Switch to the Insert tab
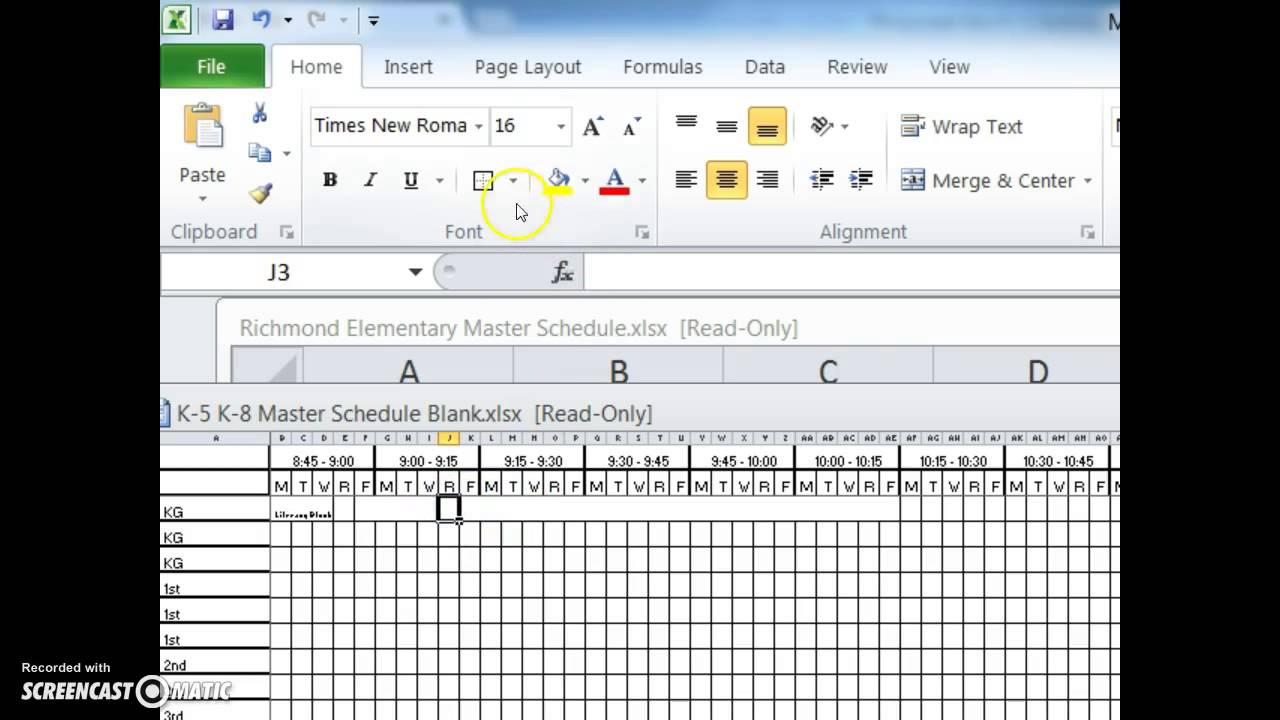 408,67
